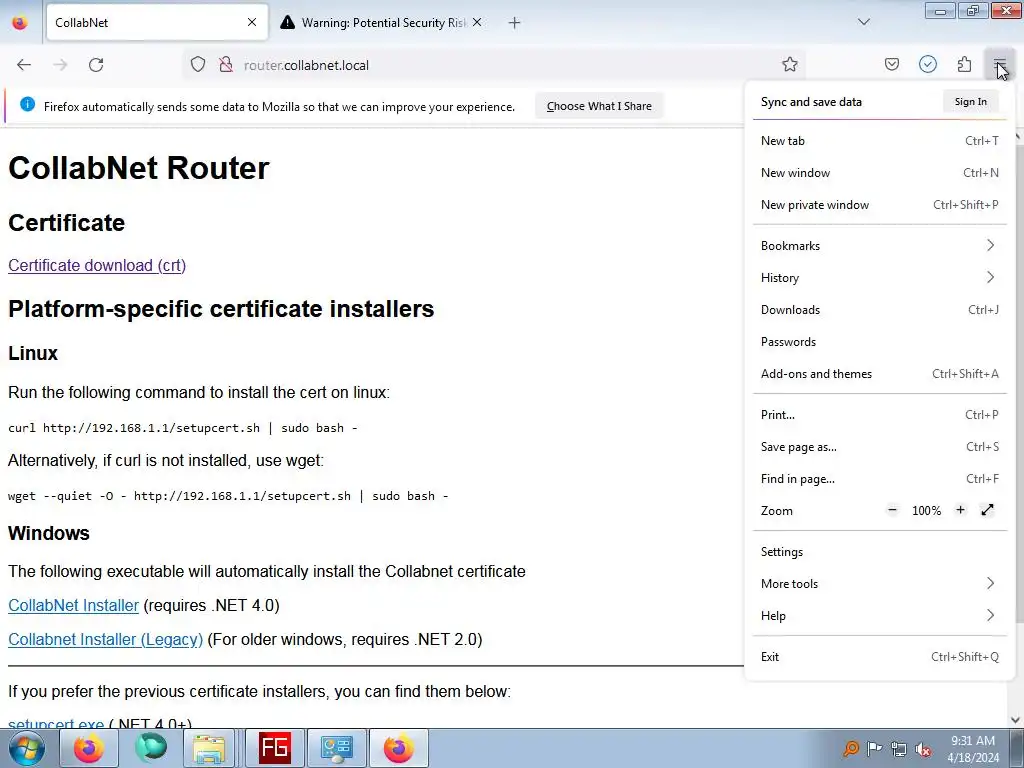Screen dimensions: 1024x768
Task: Open first Firefox icon on taskbar
Action: [x=89, y=748]
